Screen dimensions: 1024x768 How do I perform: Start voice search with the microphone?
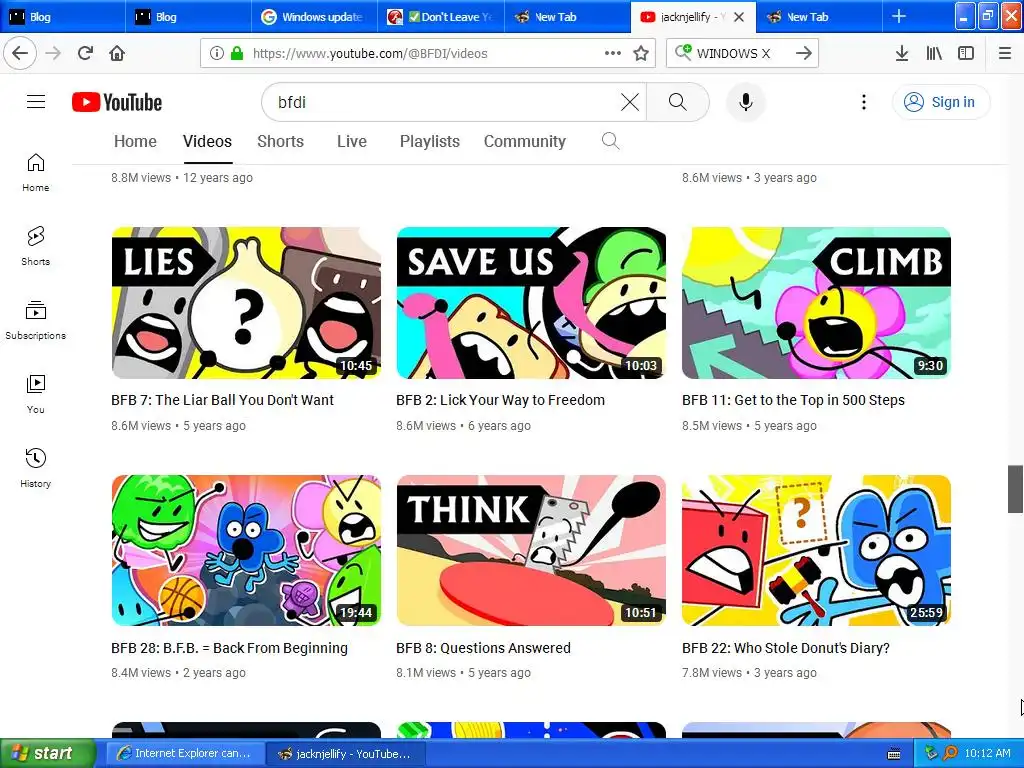coord(746,102)
